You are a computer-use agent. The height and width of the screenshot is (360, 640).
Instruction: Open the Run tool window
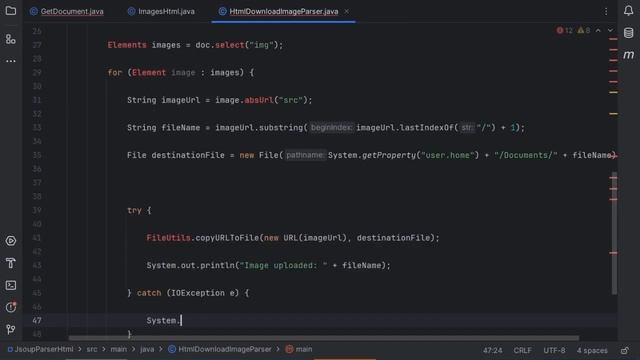click(x=11, y=241)
